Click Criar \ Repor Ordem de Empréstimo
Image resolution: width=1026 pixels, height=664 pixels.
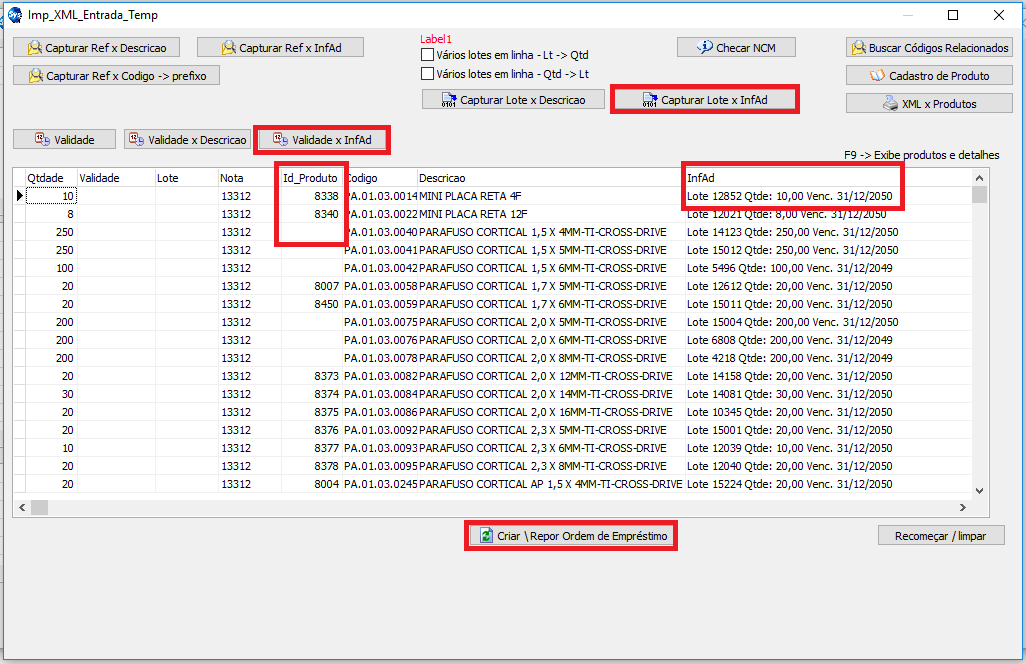pos(572,536)
